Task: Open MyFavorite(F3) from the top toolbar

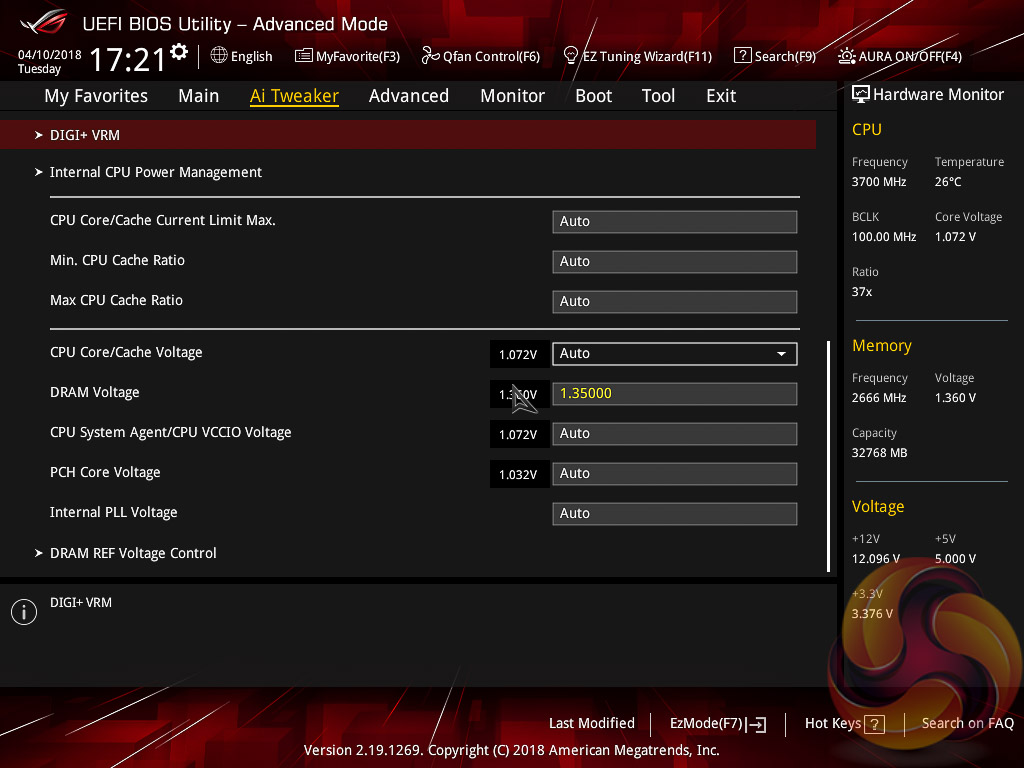Action: [347, 56]
